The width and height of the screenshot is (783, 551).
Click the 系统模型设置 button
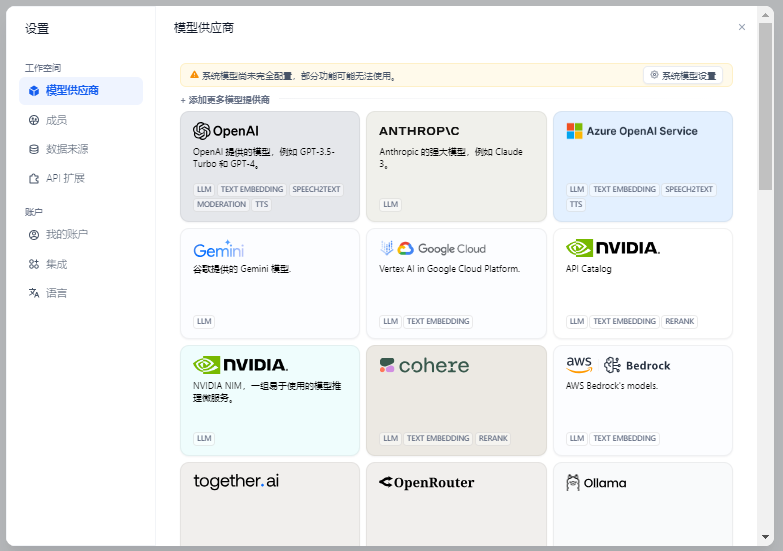click(x=683, y=75)
